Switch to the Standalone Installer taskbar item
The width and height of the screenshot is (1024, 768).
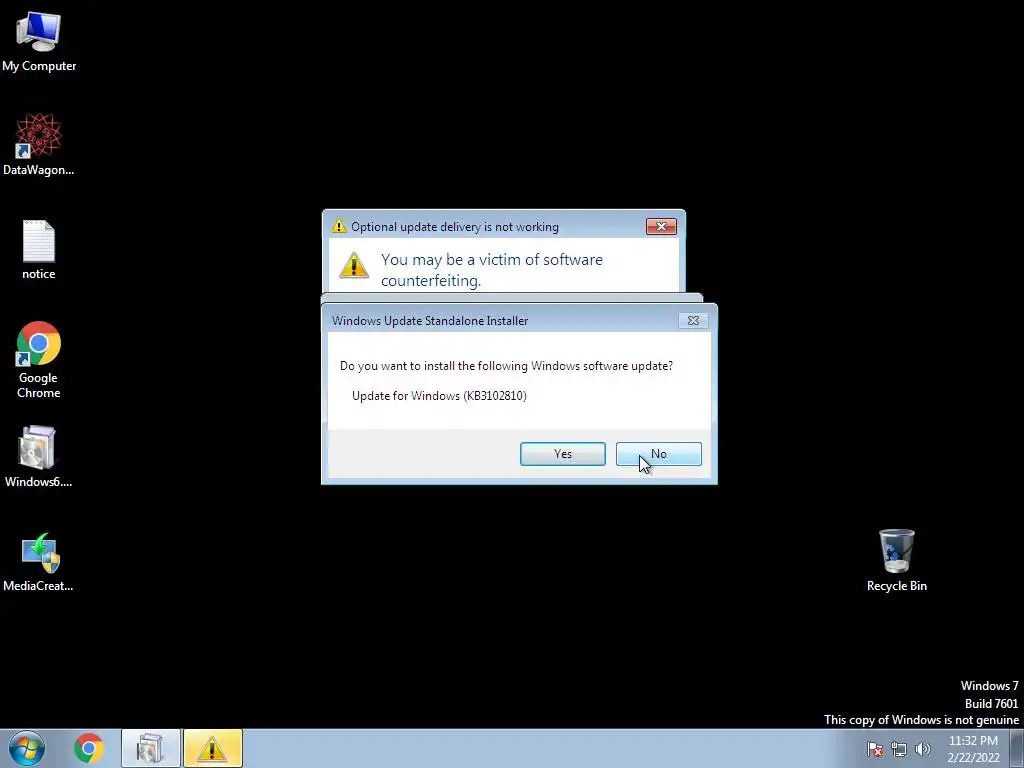[x=151, y=748]
